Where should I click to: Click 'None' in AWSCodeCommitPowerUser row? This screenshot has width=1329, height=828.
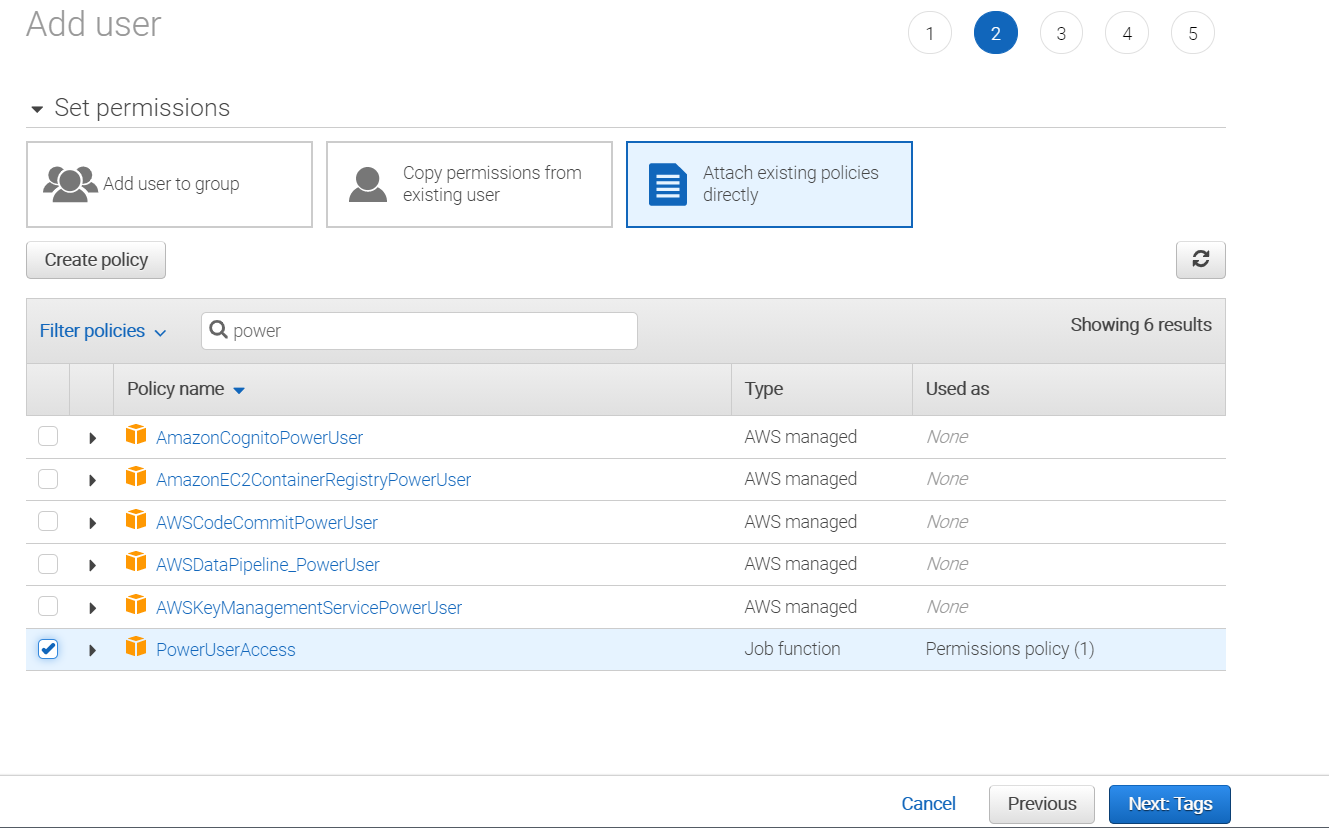946,522
